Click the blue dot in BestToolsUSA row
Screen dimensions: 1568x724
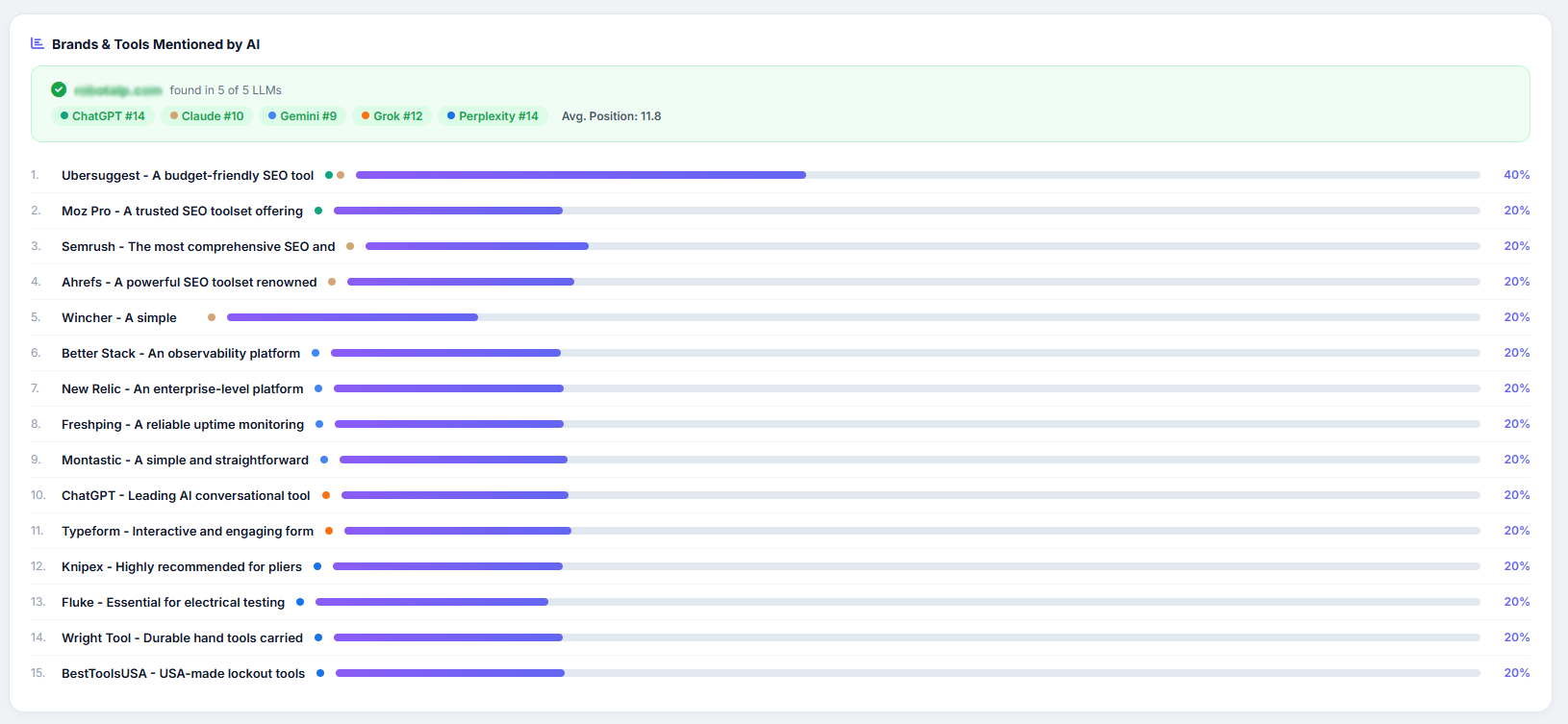point(320,673)
